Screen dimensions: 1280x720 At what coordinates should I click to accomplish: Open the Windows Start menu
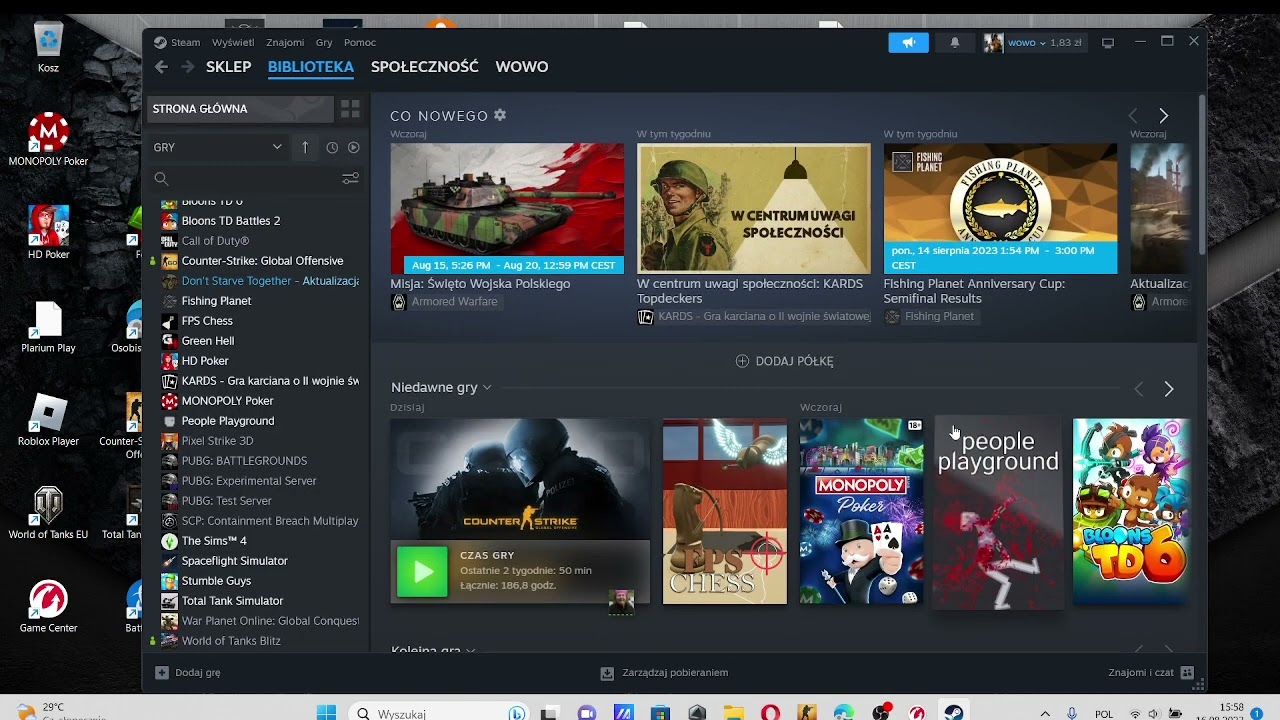click(x=326, y=713)
